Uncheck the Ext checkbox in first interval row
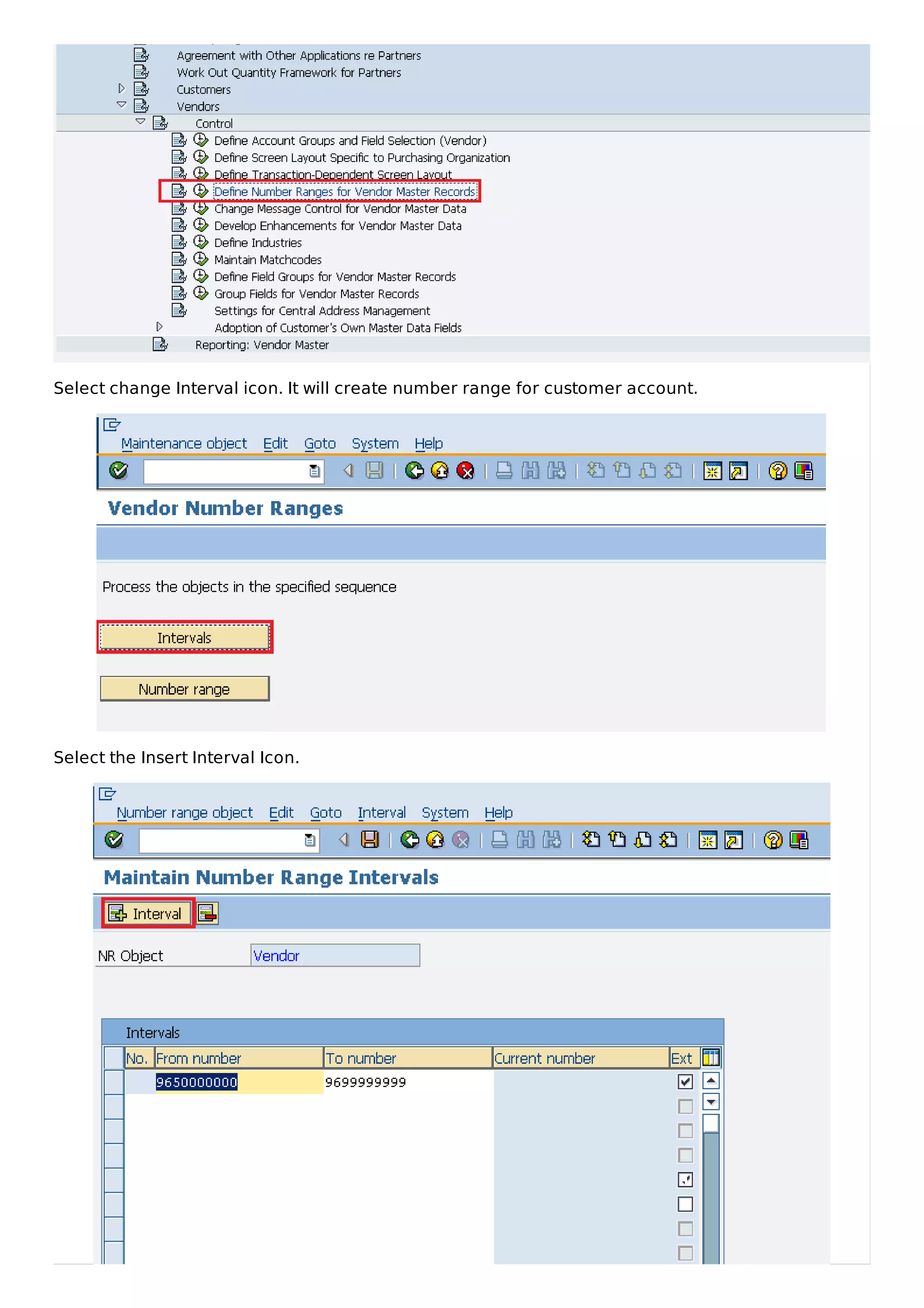 [685, 1081]
